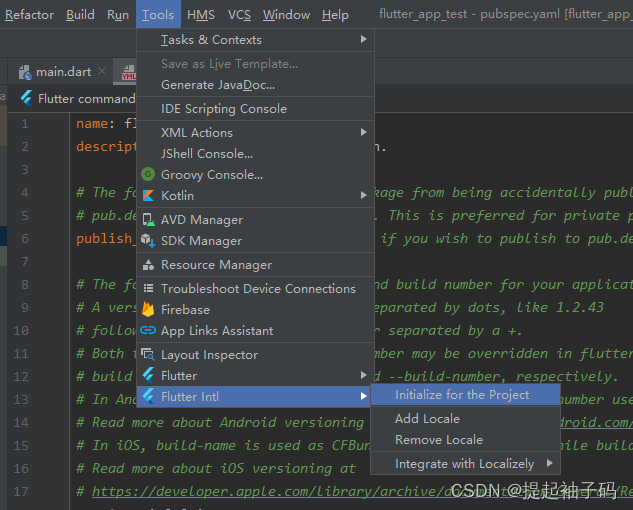
Task: Click the 'name:' key on line 1
Action: click(95, 123)
